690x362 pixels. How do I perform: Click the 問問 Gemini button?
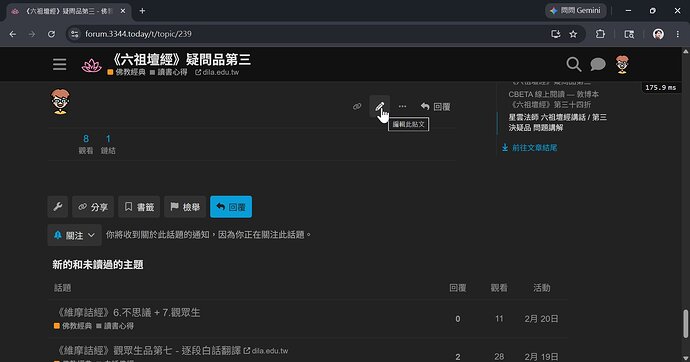click(576, 11)
